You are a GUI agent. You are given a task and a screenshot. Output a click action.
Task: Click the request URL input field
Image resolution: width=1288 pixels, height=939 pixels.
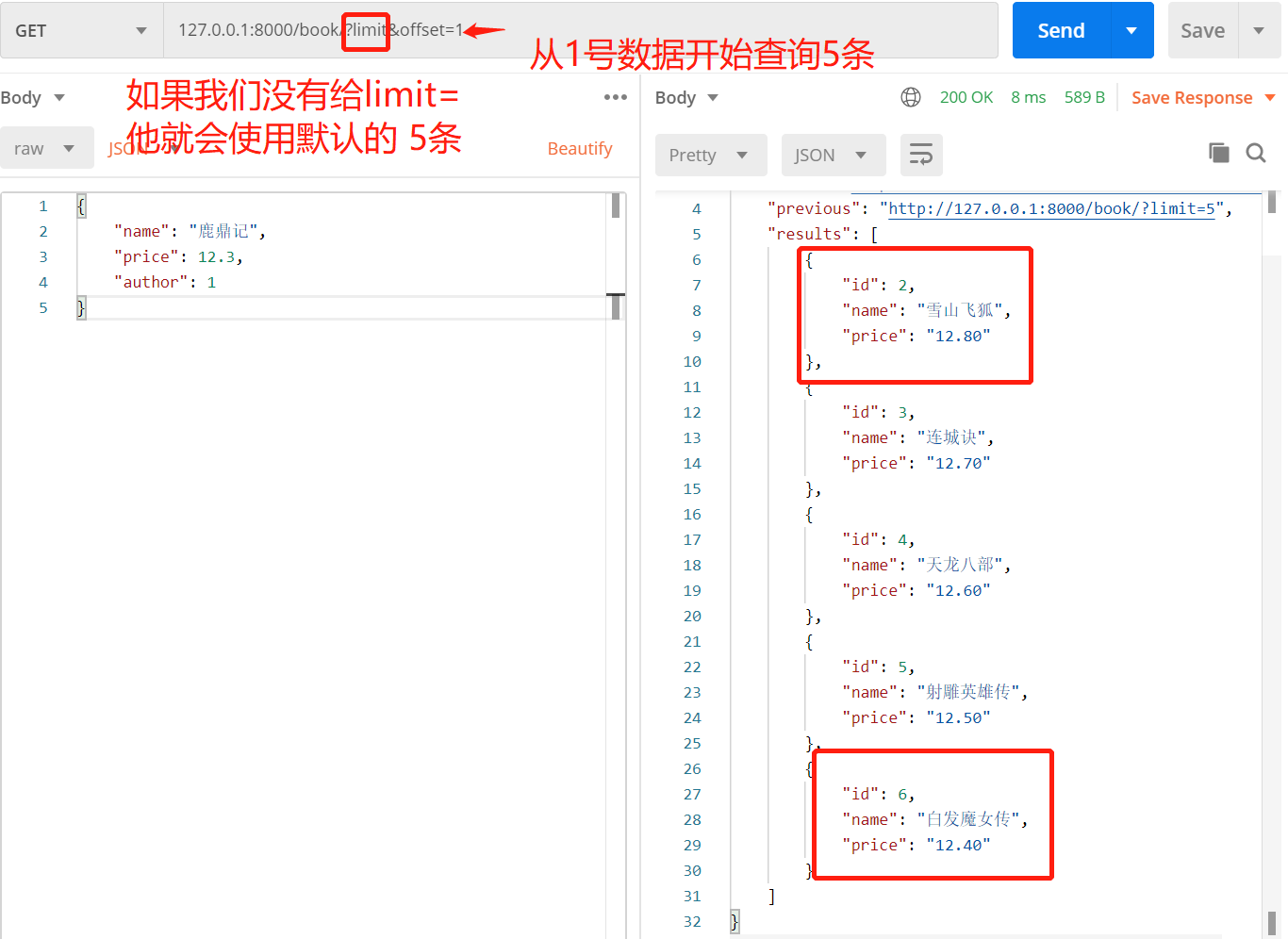click(x=581, y=30)
